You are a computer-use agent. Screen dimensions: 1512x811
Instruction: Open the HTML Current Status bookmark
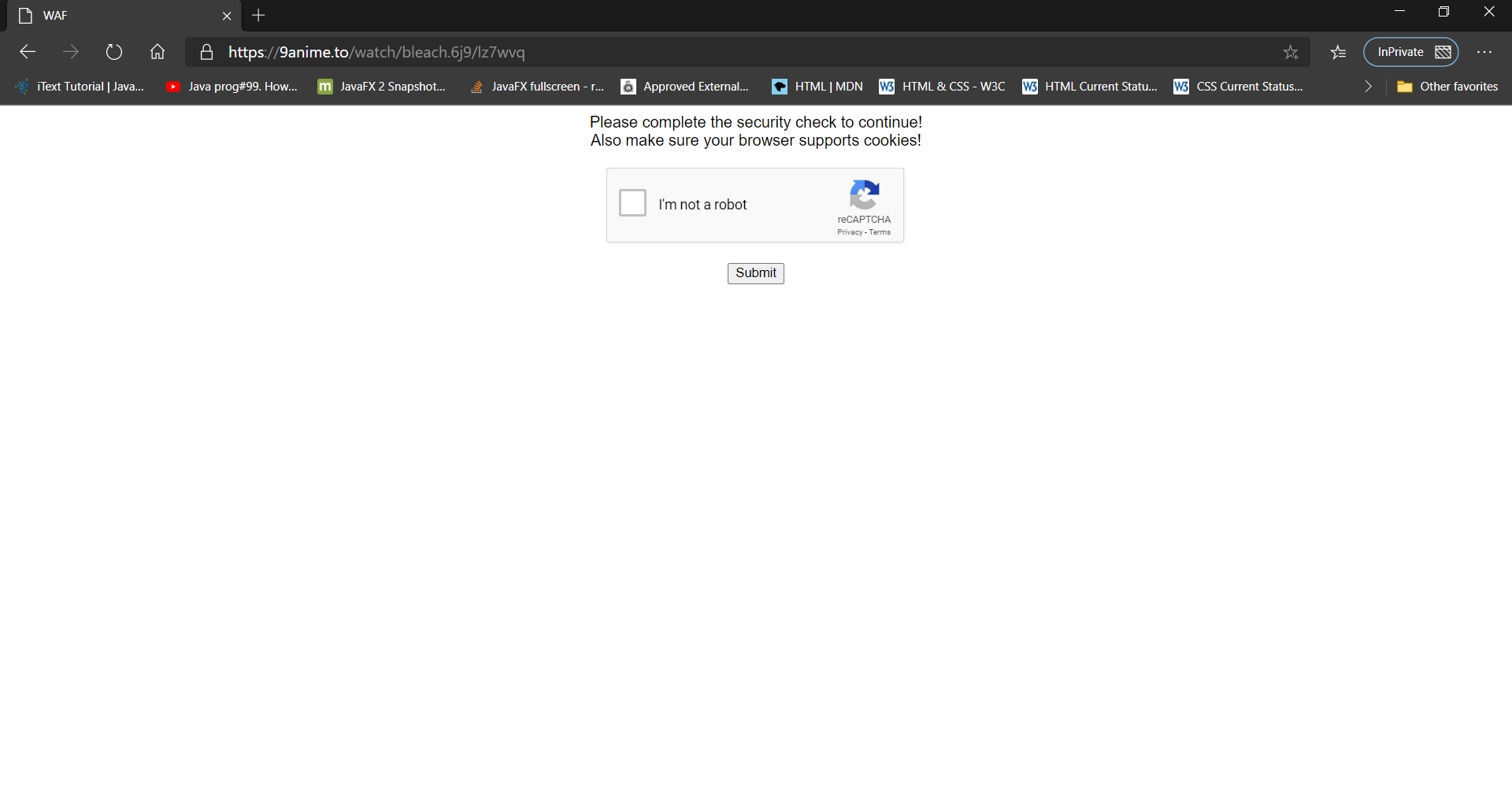(1090, 87)
